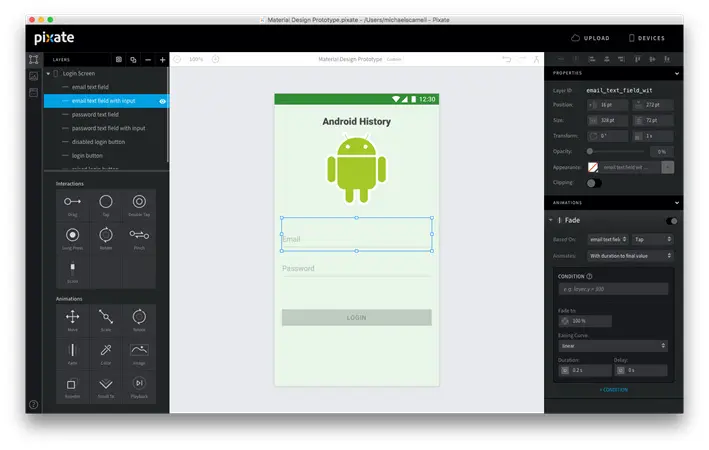Open the layers view icon in left sidebar
This screenshot has height=450, width=709.
[x=33, y=59]
